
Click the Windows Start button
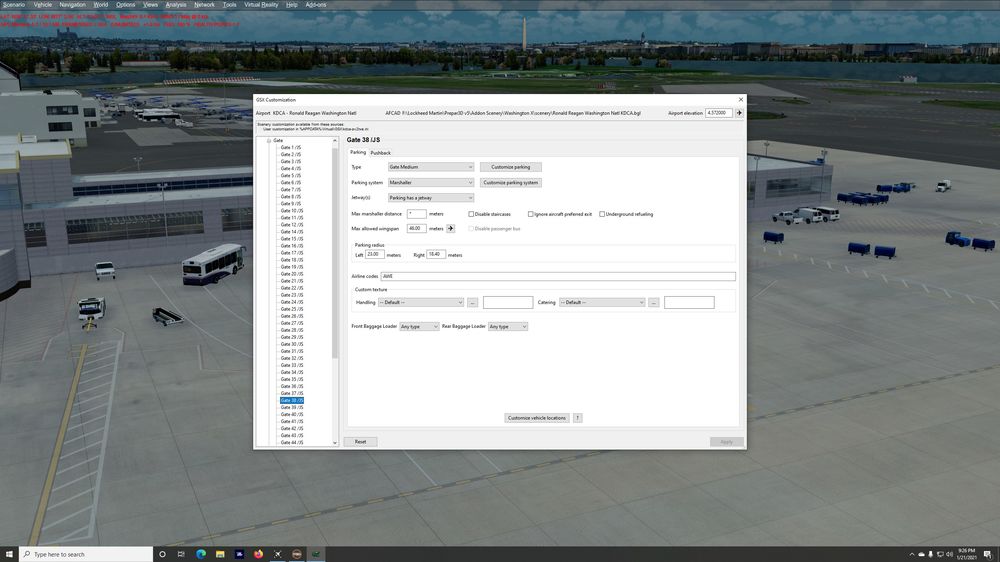click(10, 554)
